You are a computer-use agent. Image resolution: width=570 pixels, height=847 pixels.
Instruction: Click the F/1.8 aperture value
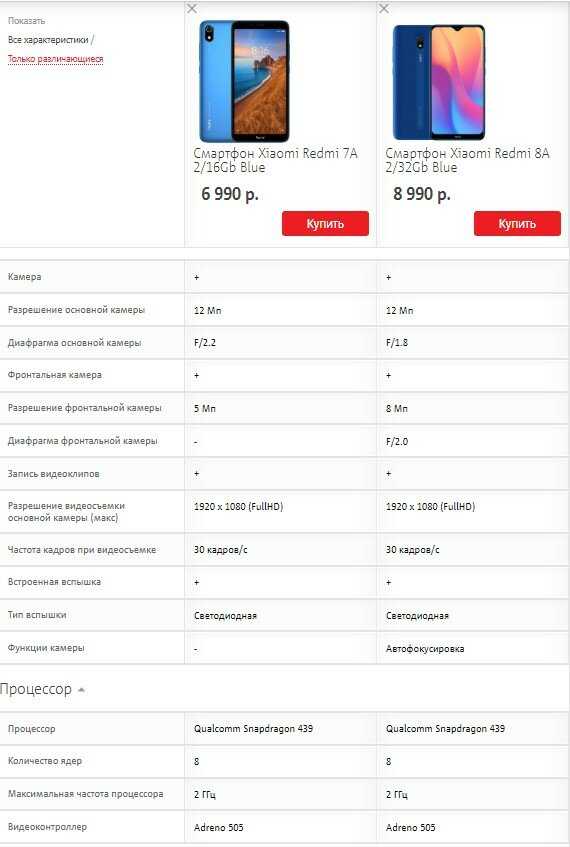coord(397,342)
